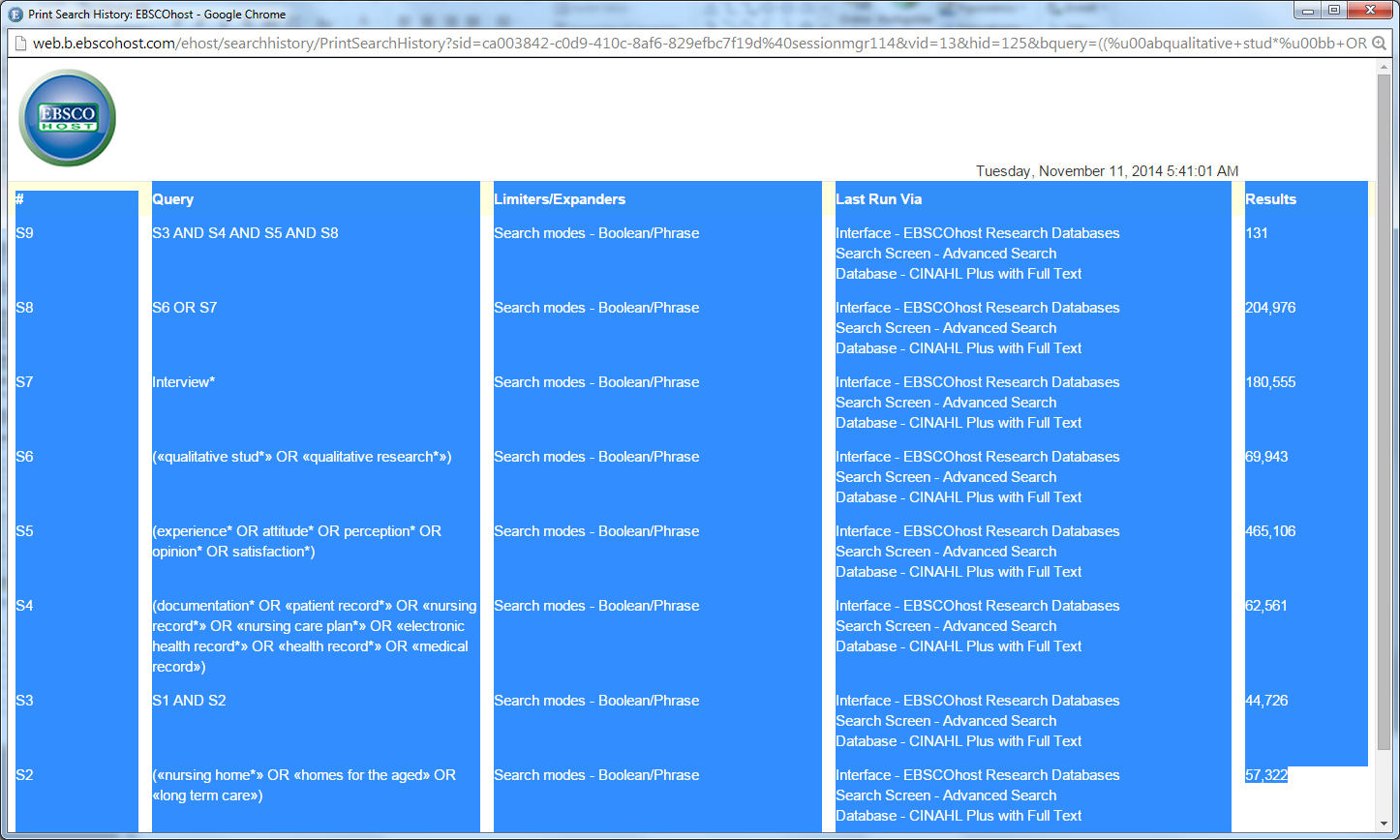
Task: Close the Print Search History window
Action: (1370, 11)
